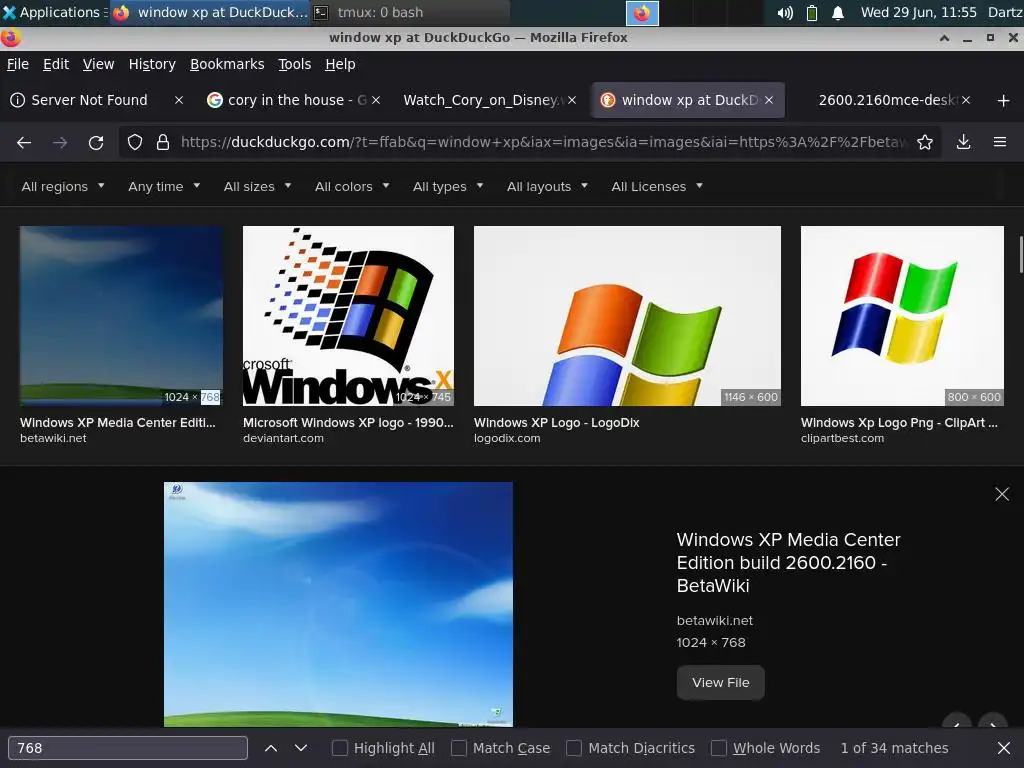Image resolution: width=1024 pixels, height=768 pixels.
Task: Expand the All layouts filter dropdown
Action: click(x=547, y=187)
